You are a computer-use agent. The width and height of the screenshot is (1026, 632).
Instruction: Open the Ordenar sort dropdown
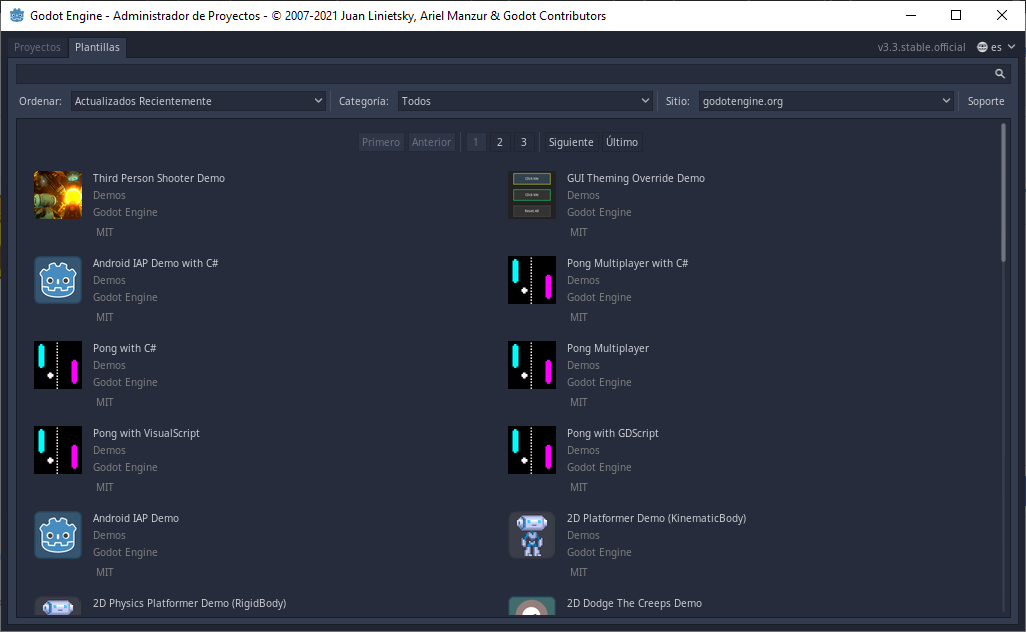(199, 101)
